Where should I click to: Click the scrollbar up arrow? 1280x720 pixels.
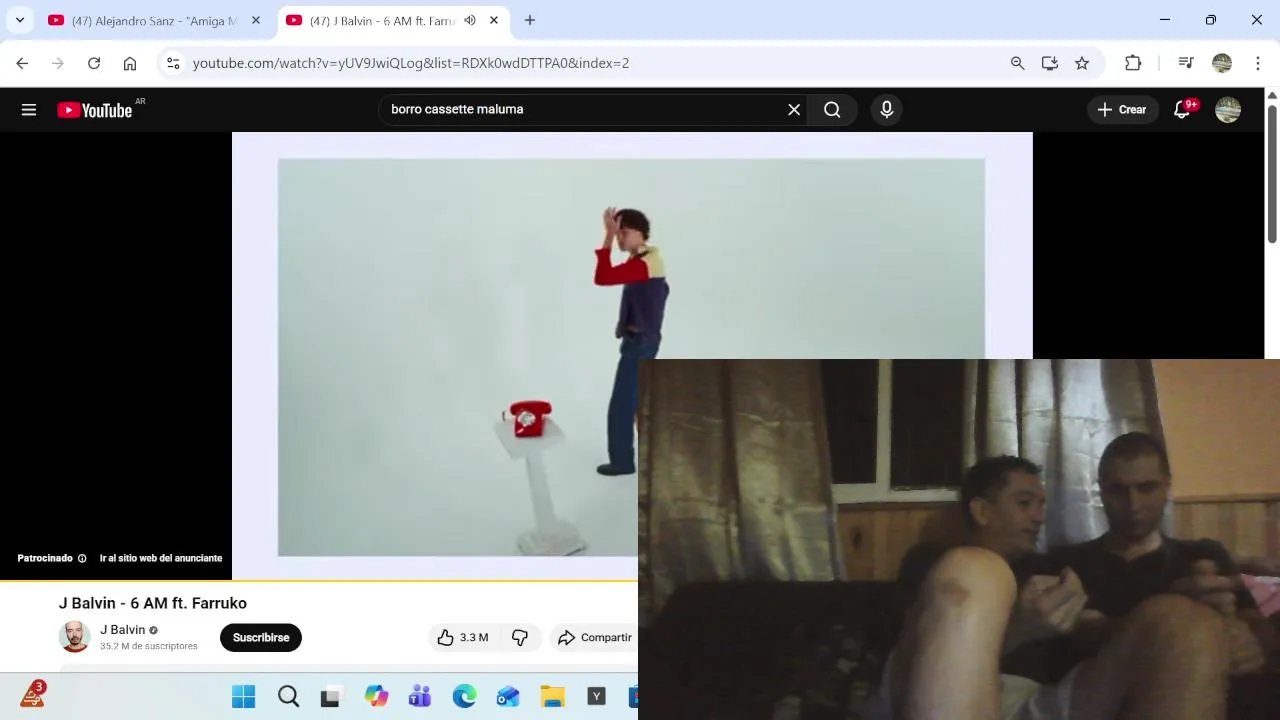pyautogui.click(x=1272, y=95)
